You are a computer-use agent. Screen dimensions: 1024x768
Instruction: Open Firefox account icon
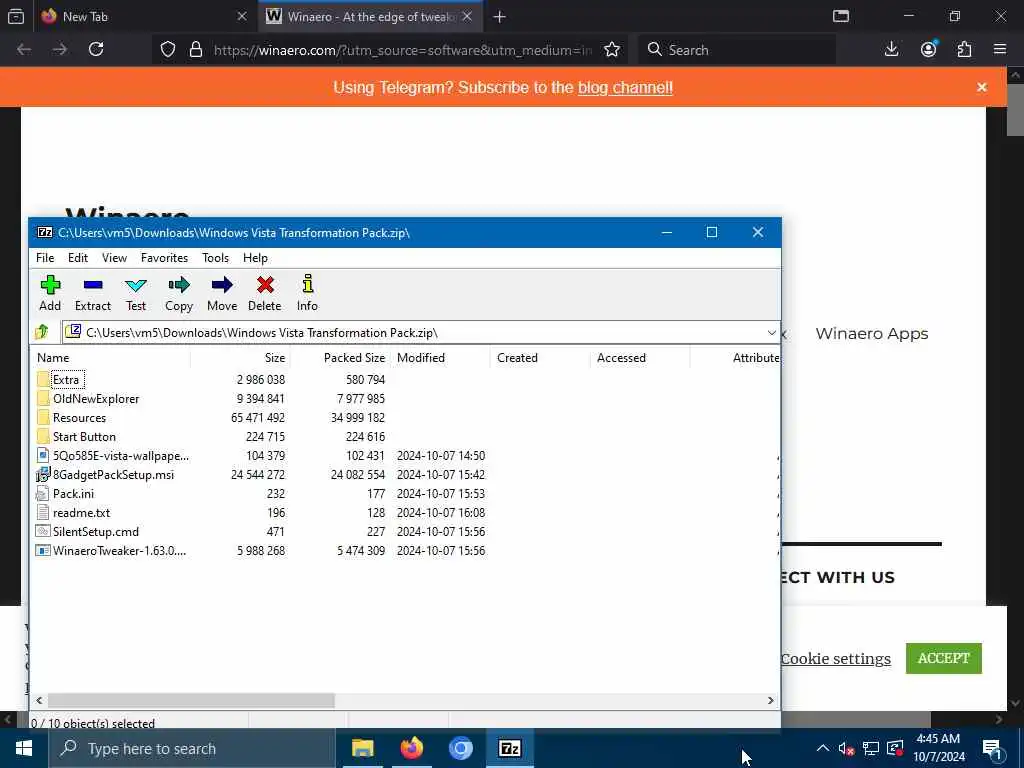pos(928,49)
